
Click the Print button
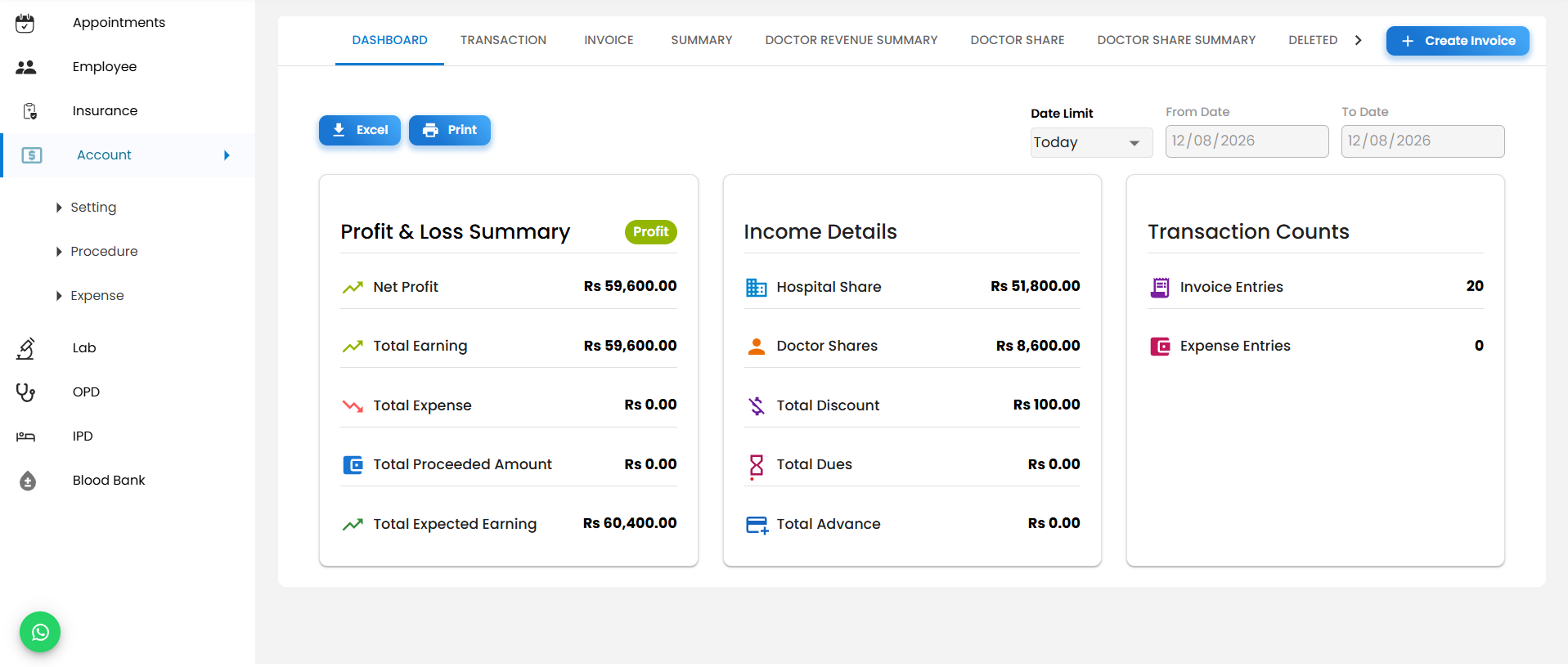(x=450, y=130)
